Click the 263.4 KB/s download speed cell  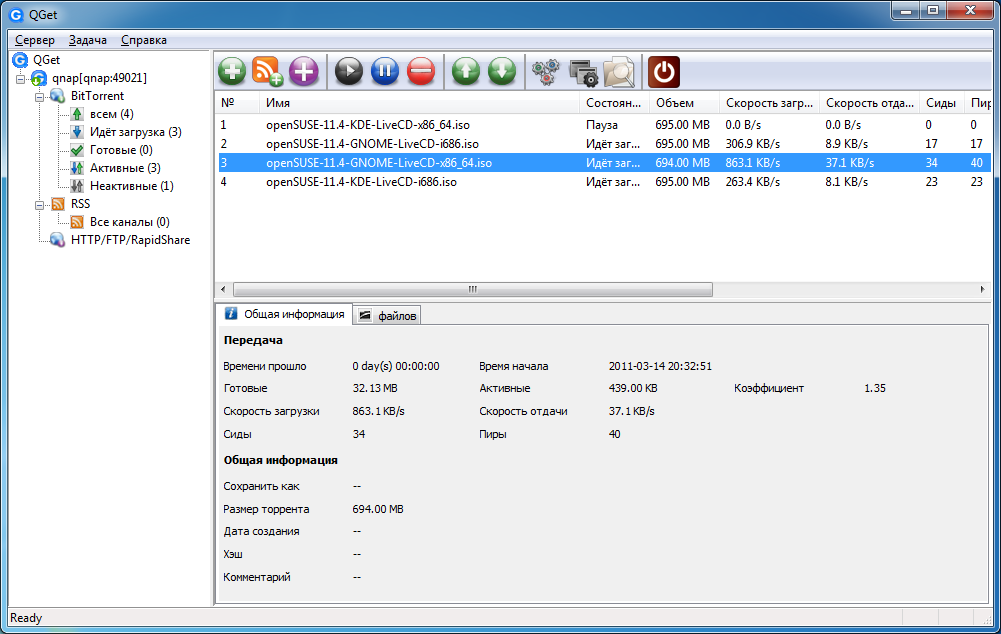pyautogui.click(x=752, y=182)
